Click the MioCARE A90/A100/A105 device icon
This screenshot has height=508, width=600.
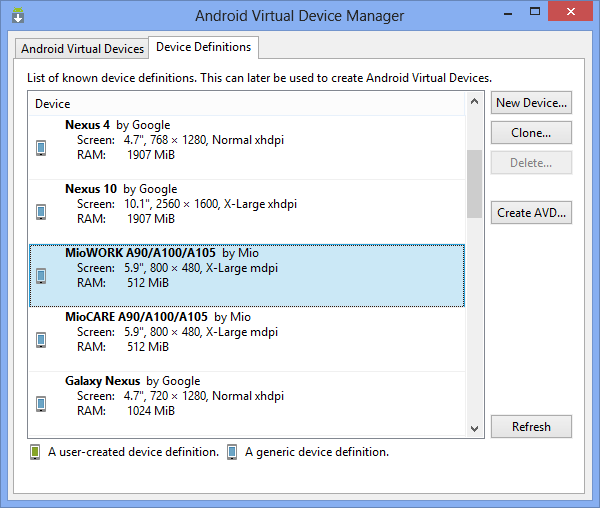tap(41, 340)
